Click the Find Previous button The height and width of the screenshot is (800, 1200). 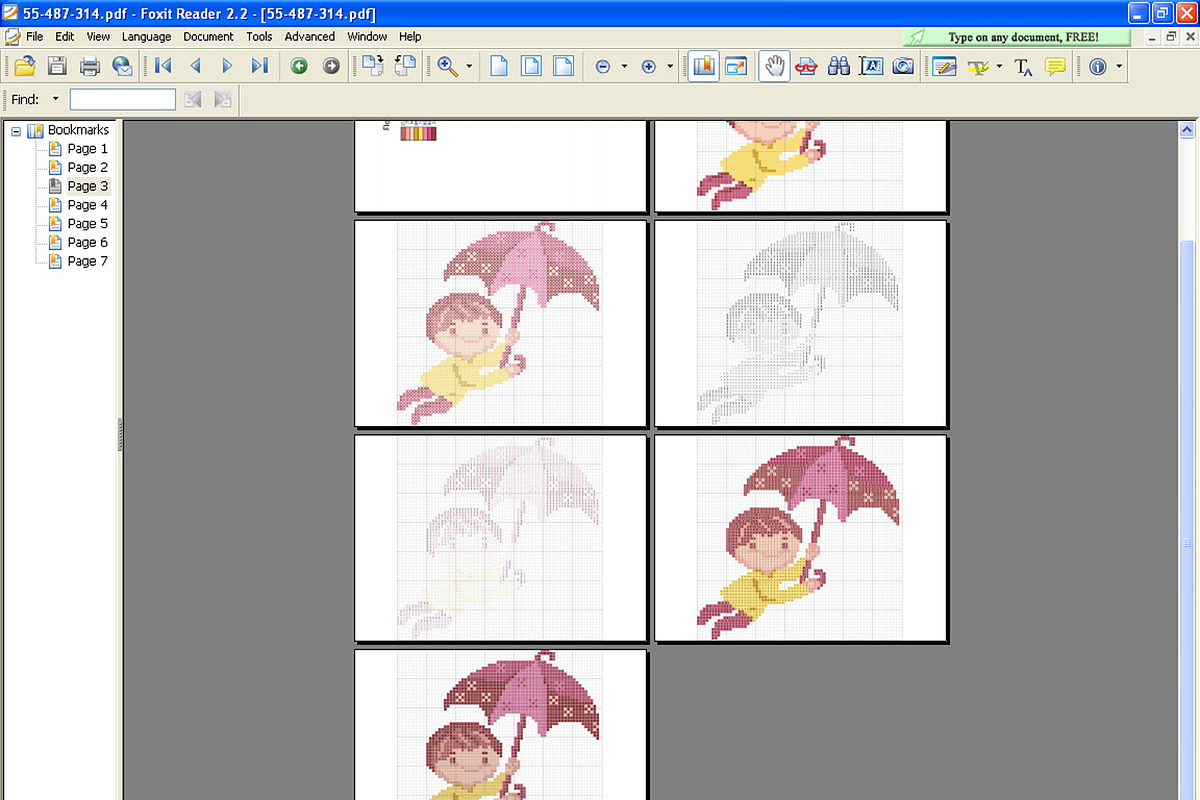pos(193,99)
